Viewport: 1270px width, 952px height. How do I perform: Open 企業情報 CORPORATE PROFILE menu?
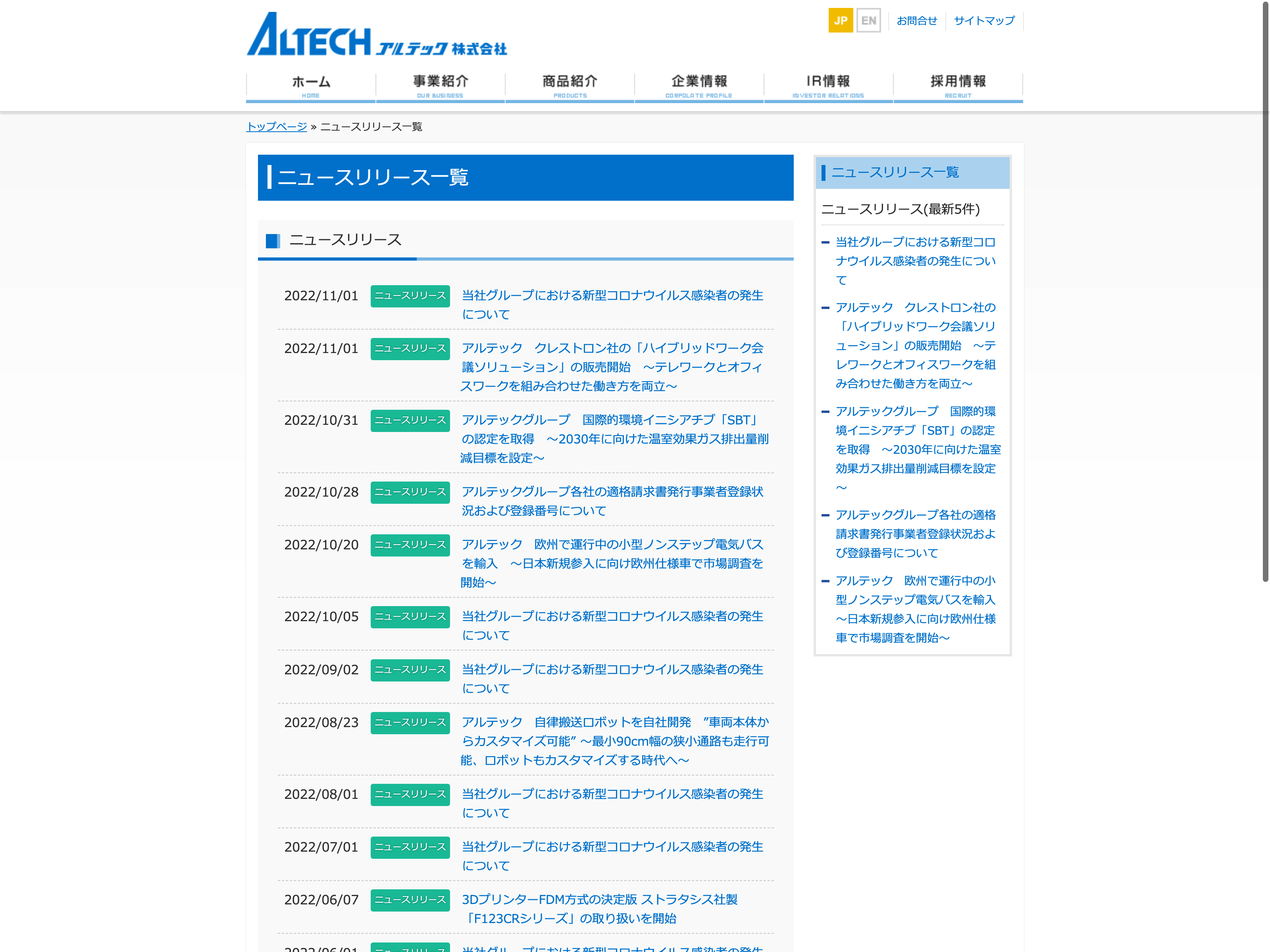click(x=699, y=86)
